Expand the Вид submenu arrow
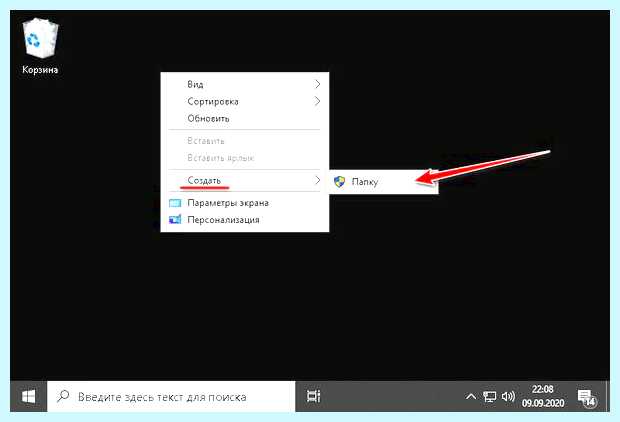This screenshot has width=620, height=422. tap(318, 84)
